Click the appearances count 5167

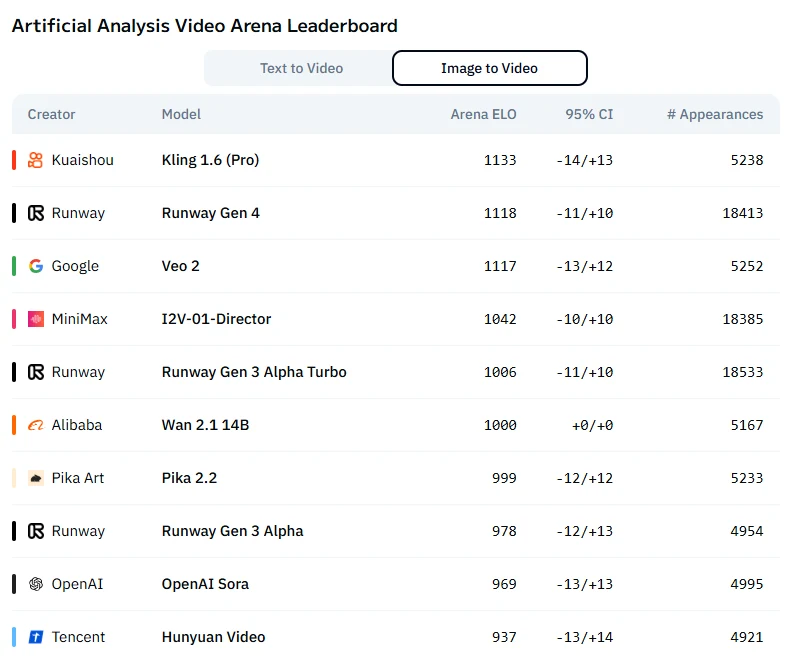point(747,425)
